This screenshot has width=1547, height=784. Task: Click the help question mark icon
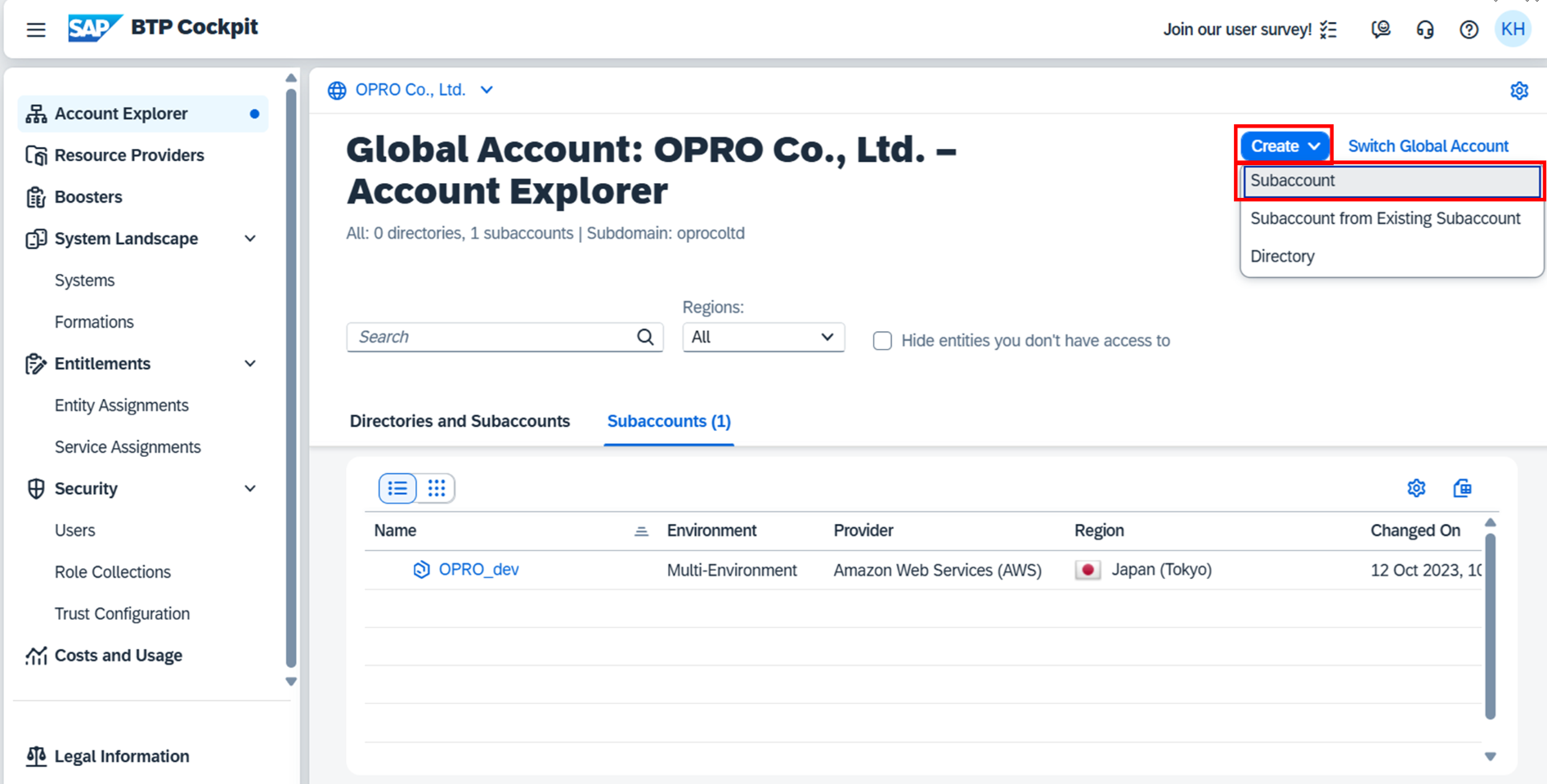point(1469,30)
